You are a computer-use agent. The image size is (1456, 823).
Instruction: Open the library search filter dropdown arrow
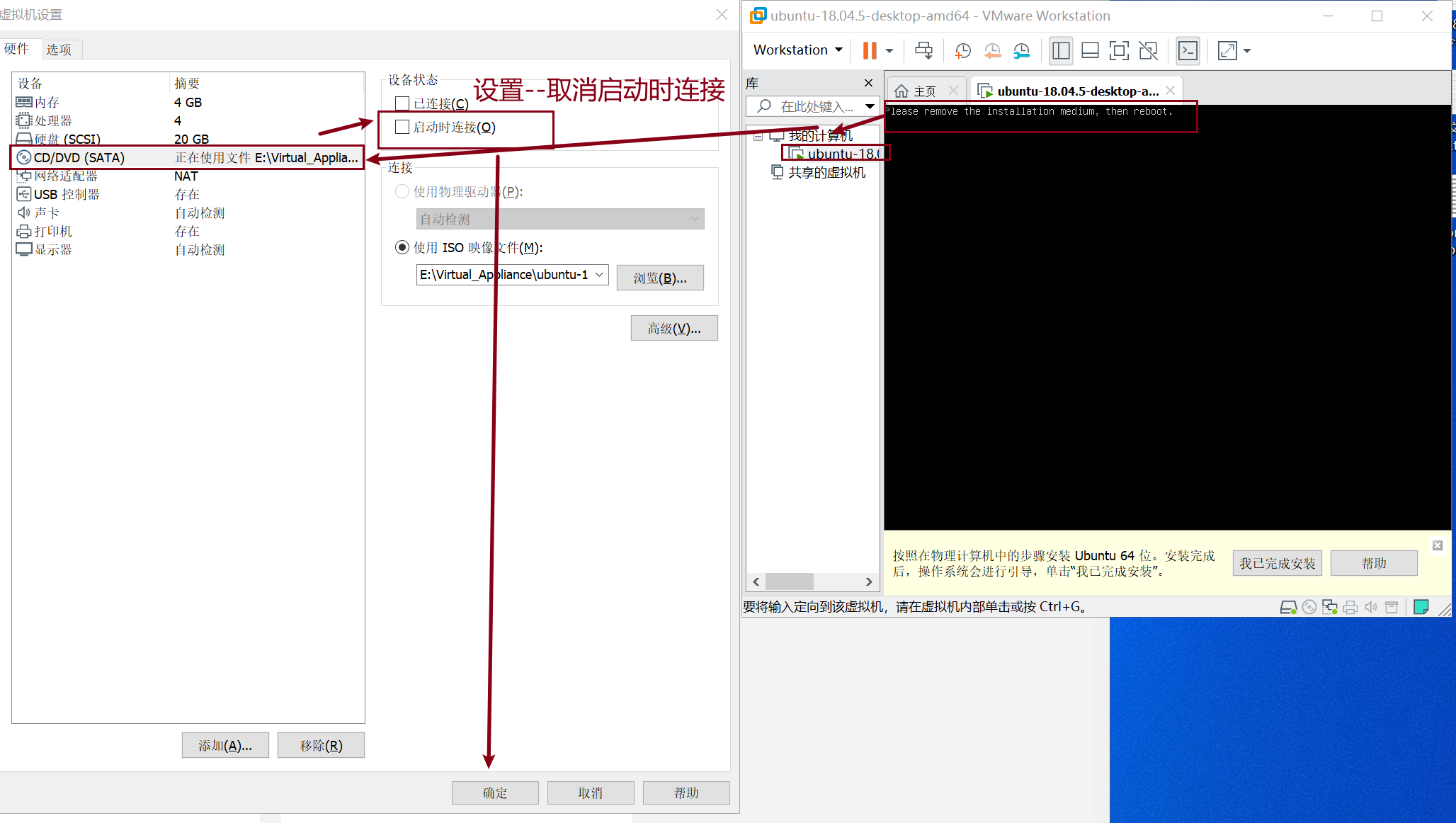(870, 106)
